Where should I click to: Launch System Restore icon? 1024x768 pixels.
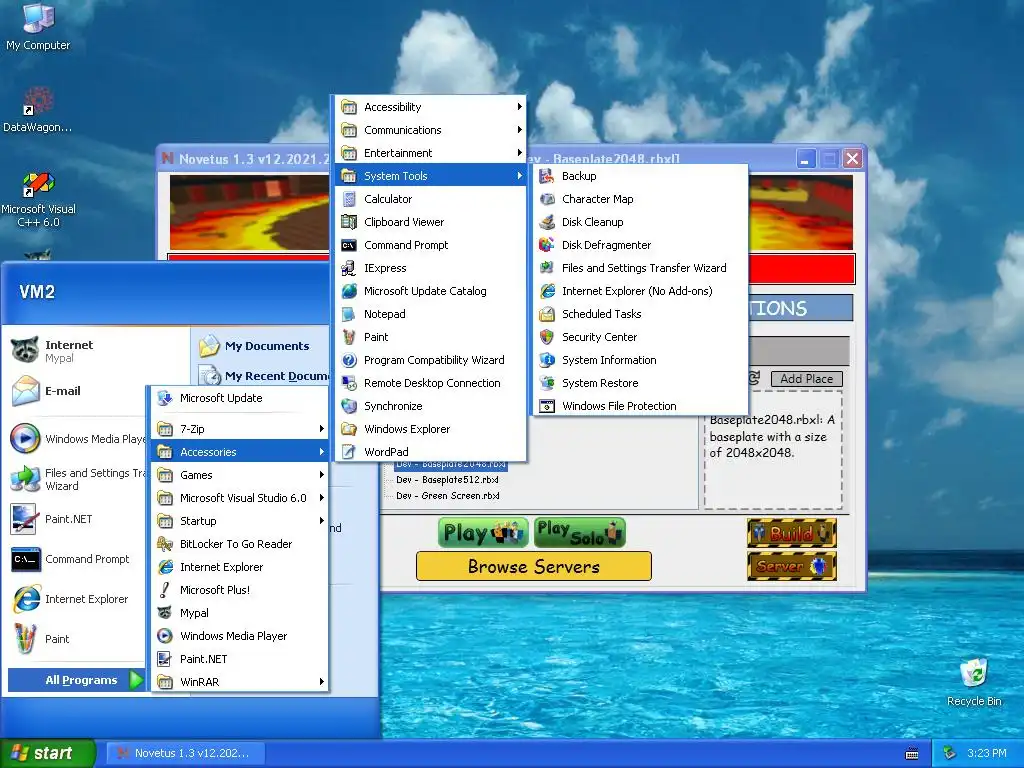pyautogui.click(x=547, y=383)
